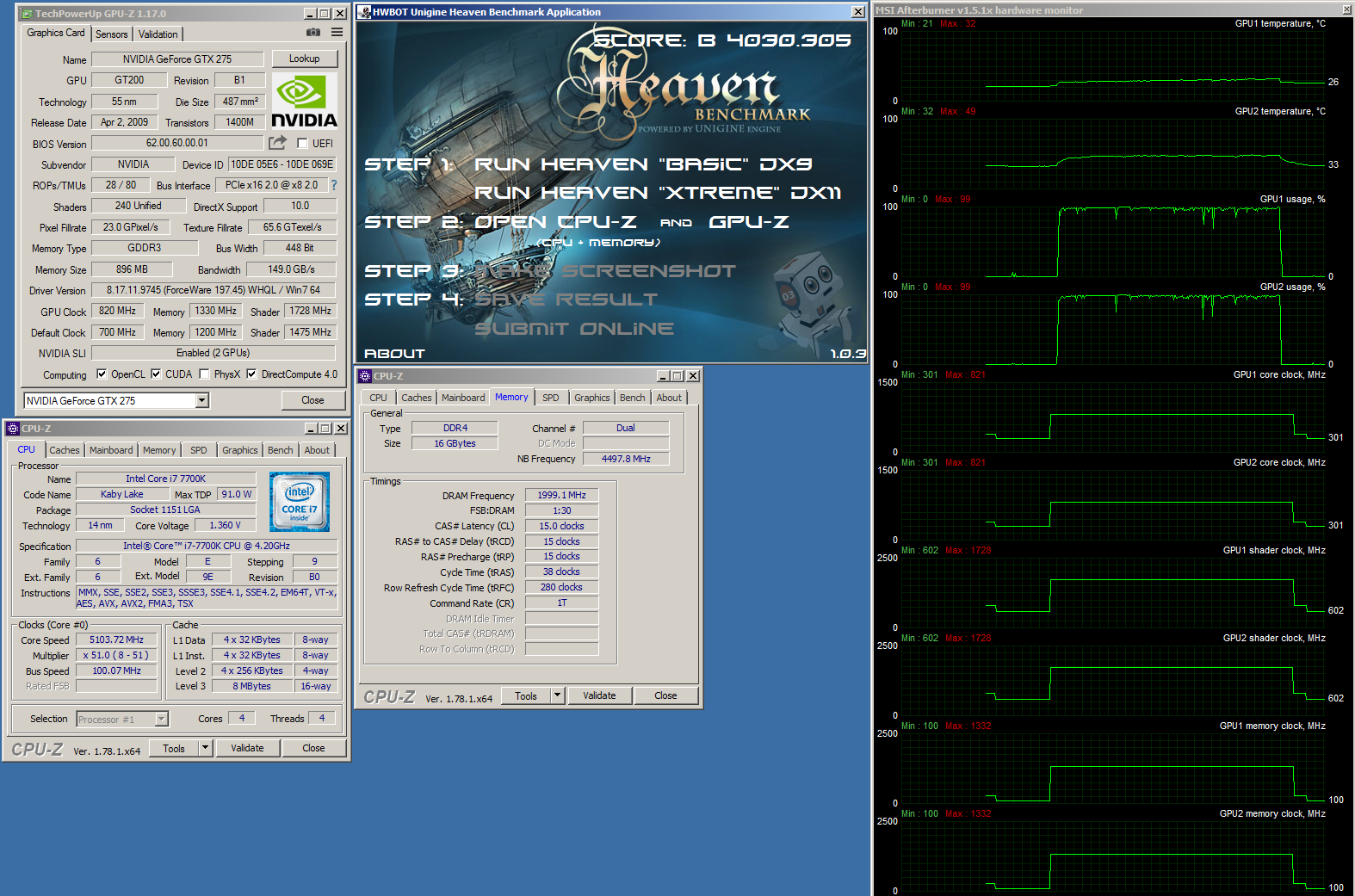Open the Bench tab in CPU-Z memory window
The height and width of the screenshot is (896, 1355).
[633, 398]
